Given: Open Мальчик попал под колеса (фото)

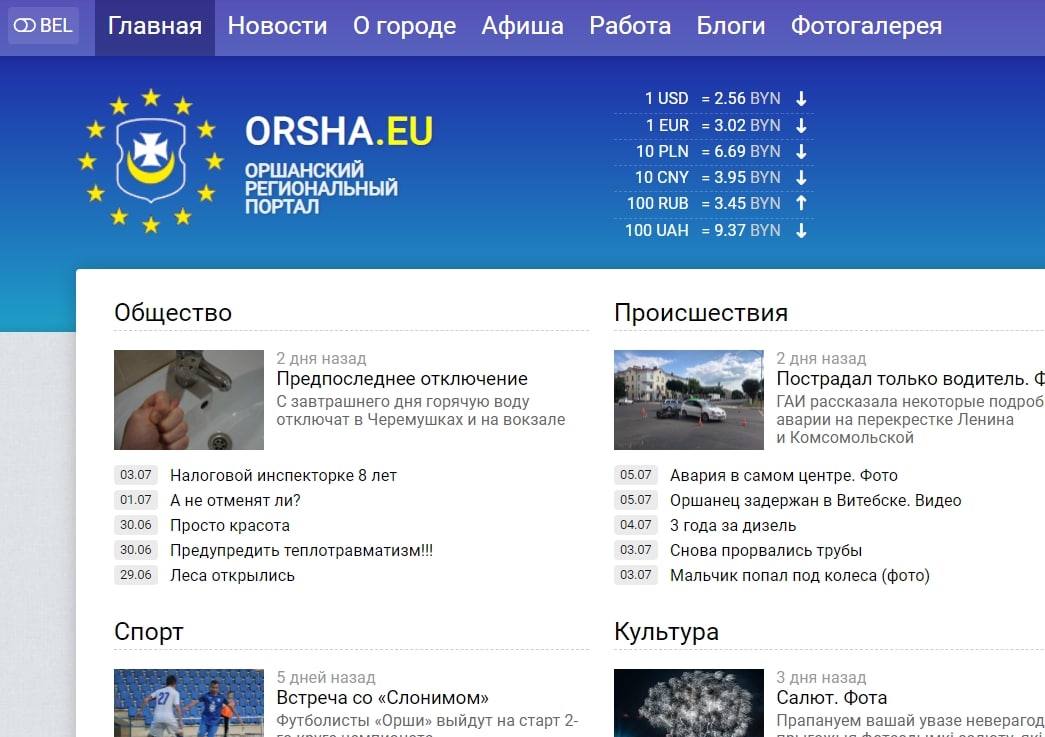Looking at the screenshot, I should pos(800,575).
